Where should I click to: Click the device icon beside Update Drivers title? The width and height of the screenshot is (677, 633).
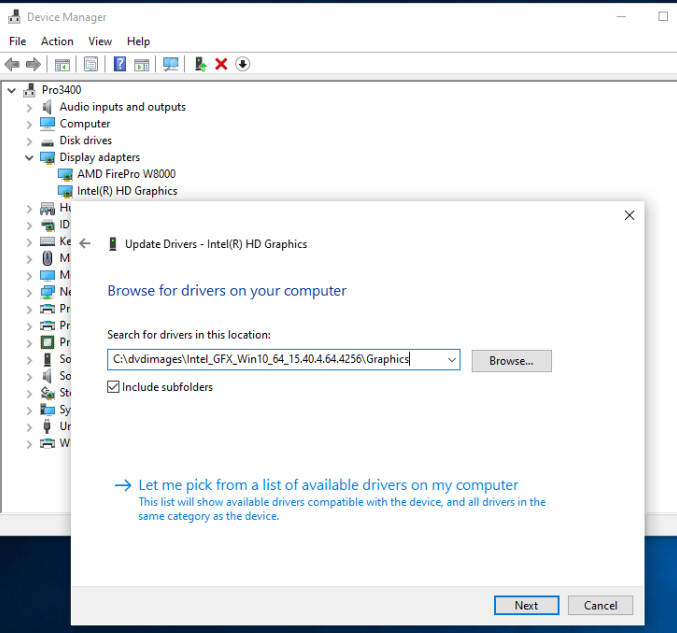click(x=113, y=244)
